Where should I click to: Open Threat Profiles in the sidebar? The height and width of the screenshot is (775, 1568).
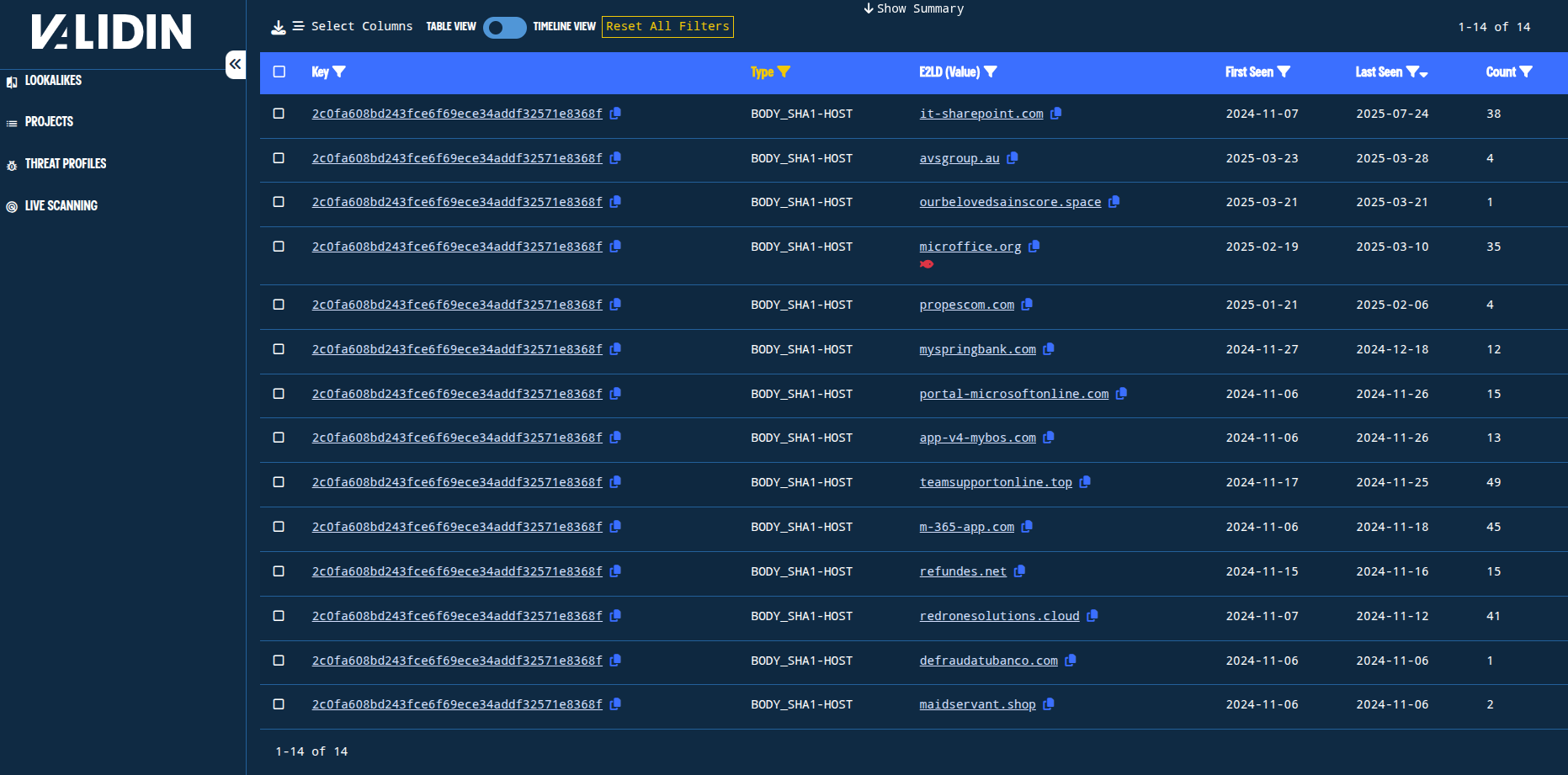[x=66, y=164]
